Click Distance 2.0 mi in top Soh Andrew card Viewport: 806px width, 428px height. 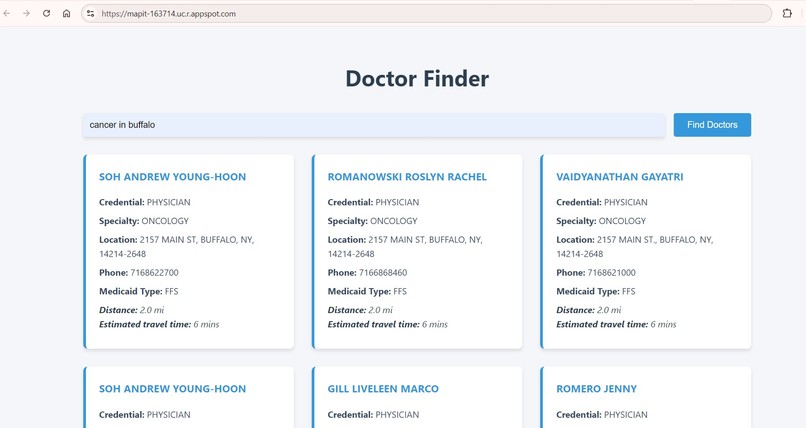132,310
